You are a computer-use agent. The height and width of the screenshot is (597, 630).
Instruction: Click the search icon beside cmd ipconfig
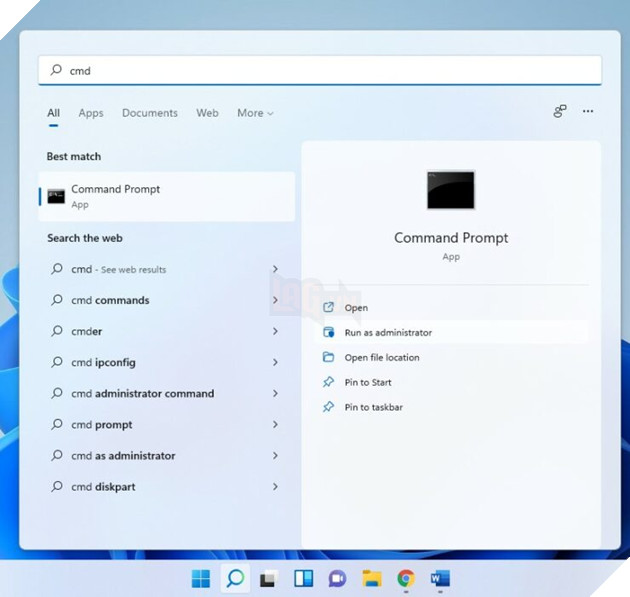[57, 362]
